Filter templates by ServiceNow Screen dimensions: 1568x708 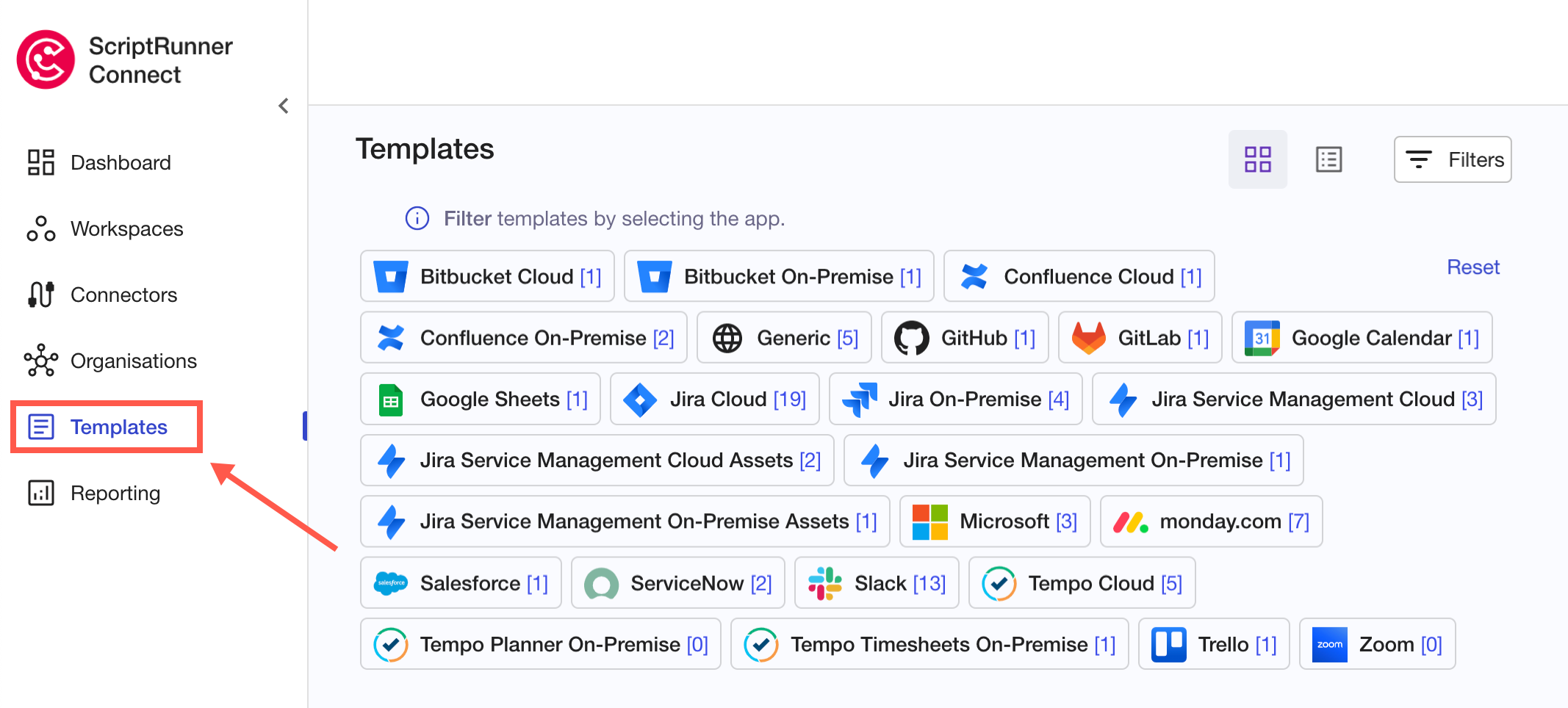click(678, 582)
